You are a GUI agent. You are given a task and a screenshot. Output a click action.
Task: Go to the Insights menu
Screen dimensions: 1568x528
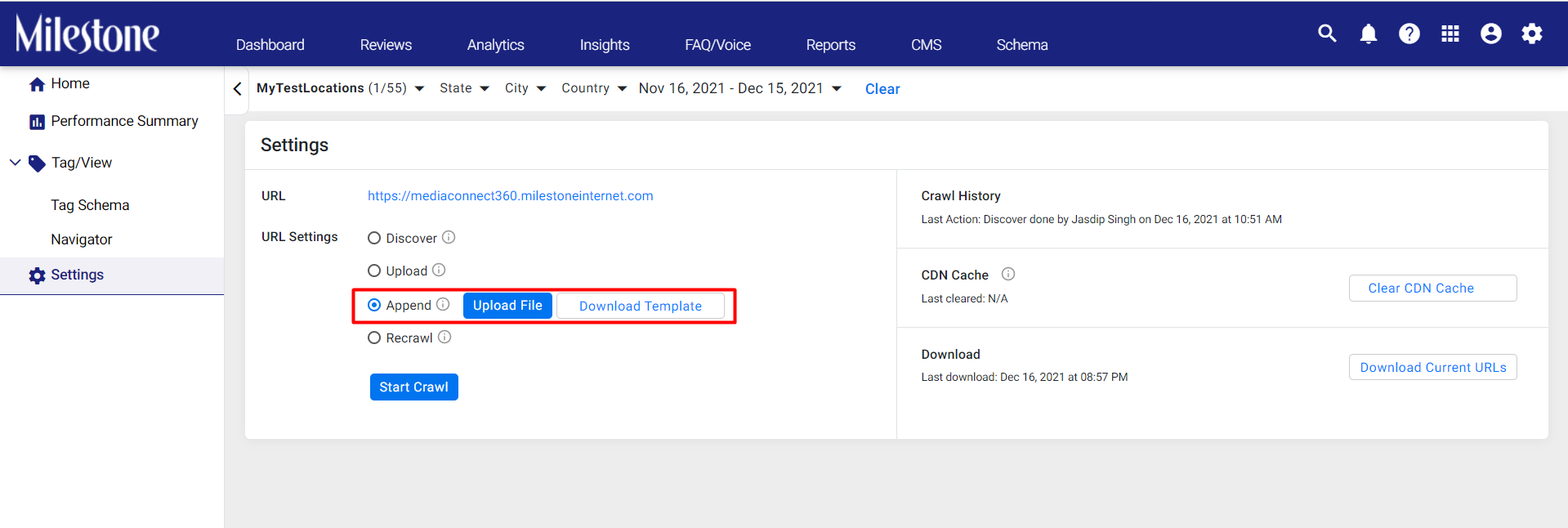click(605, 45)
